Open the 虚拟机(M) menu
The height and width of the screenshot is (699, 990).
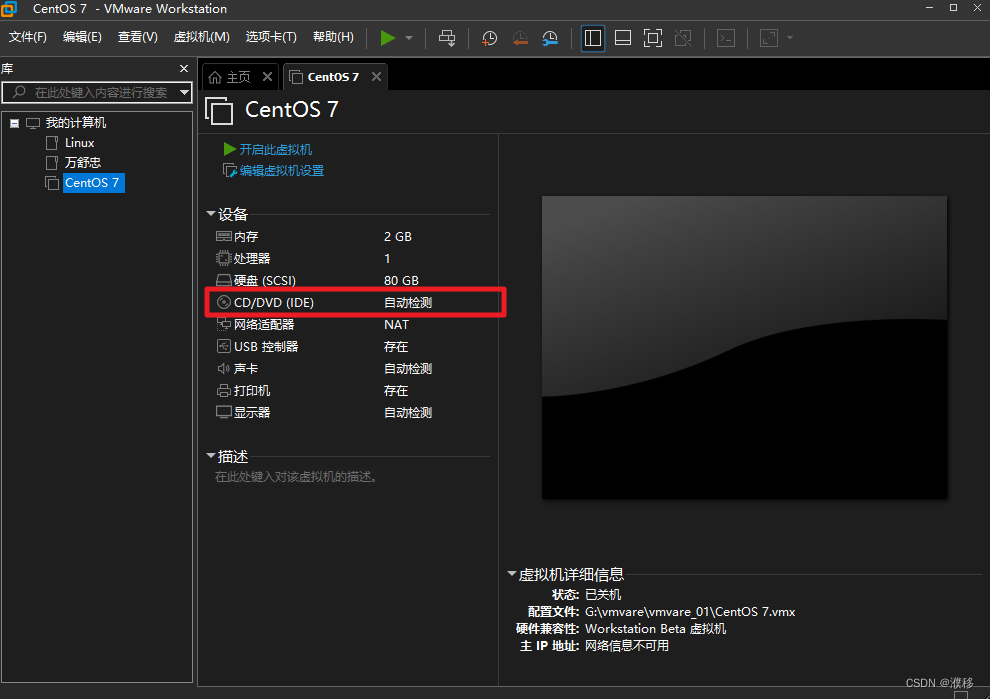point(201,37)
